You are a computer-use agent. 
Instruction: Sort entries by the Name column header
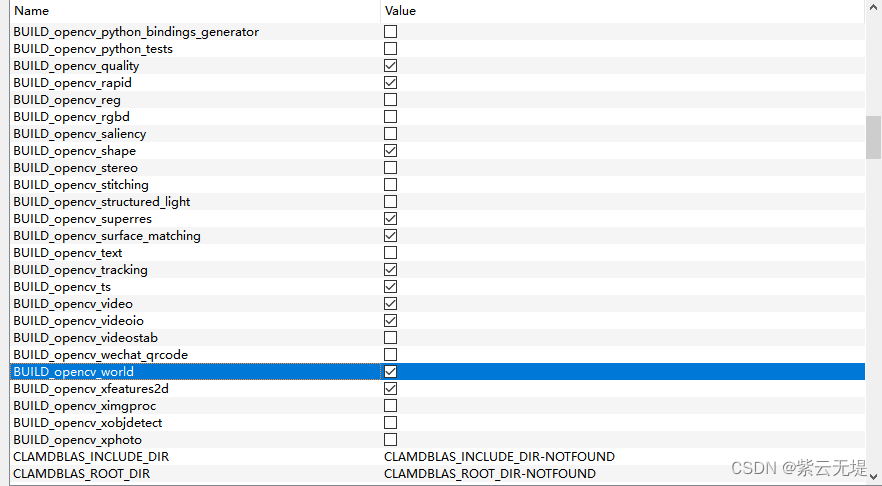point(195,11)
